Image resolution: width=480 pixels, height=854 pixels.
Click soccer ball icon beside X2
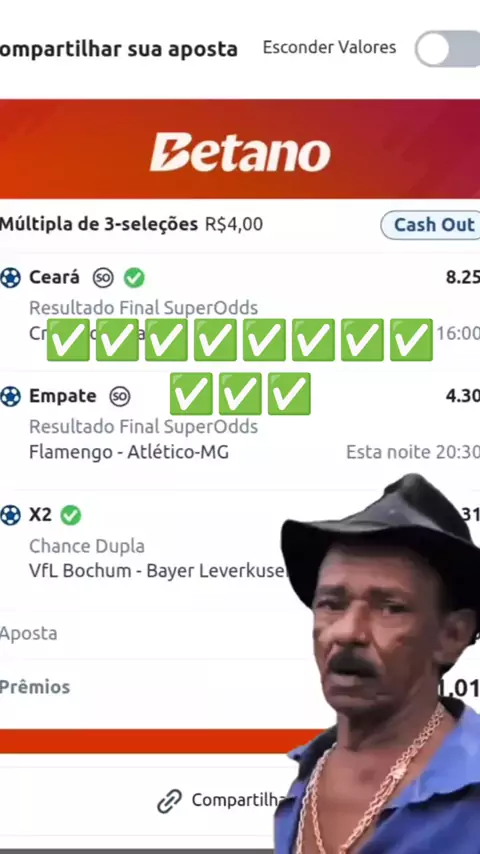(10, 515)
